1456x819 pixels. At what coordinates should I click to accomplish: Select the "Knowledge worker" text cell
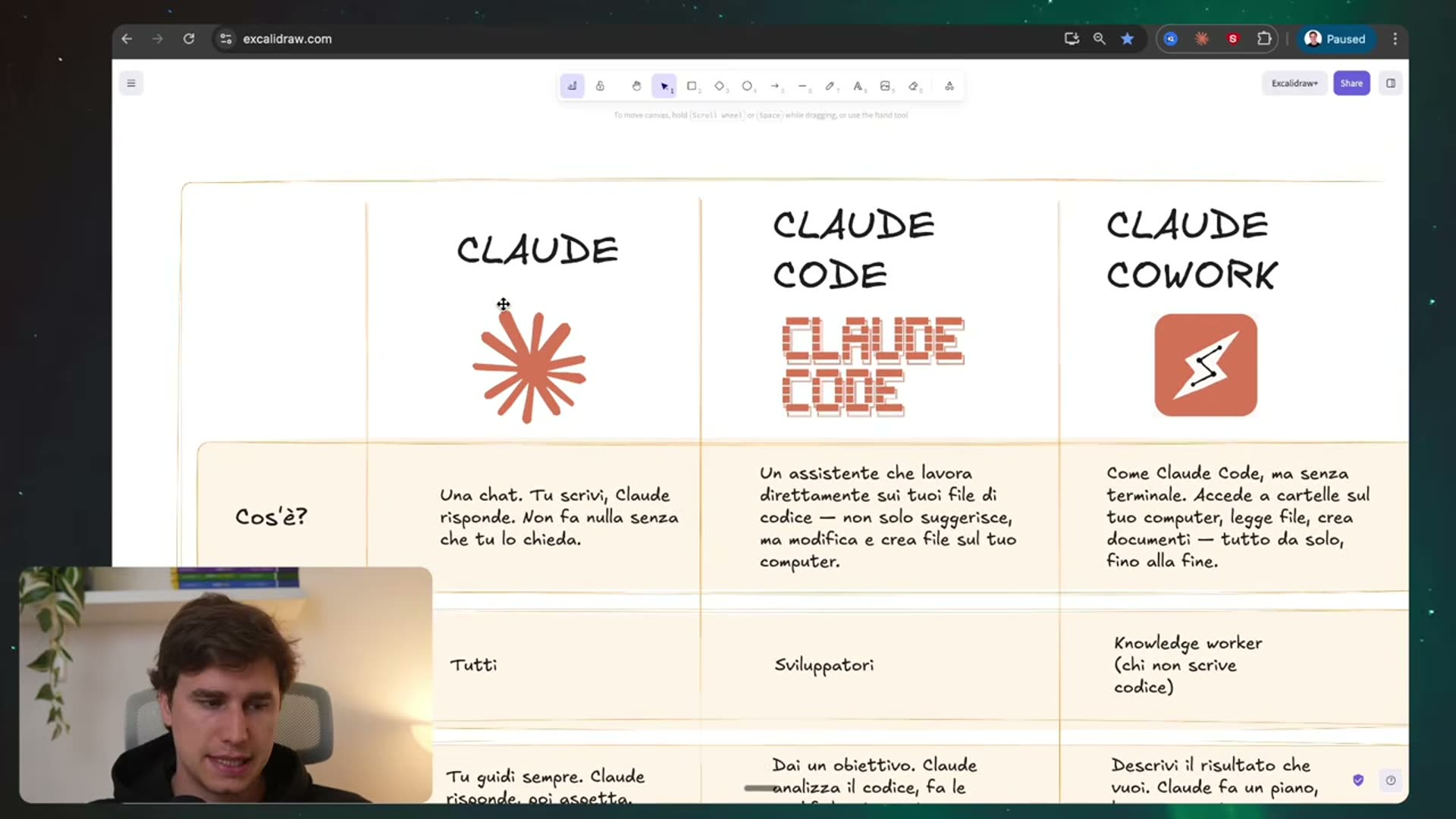[x=1188, y=665]
